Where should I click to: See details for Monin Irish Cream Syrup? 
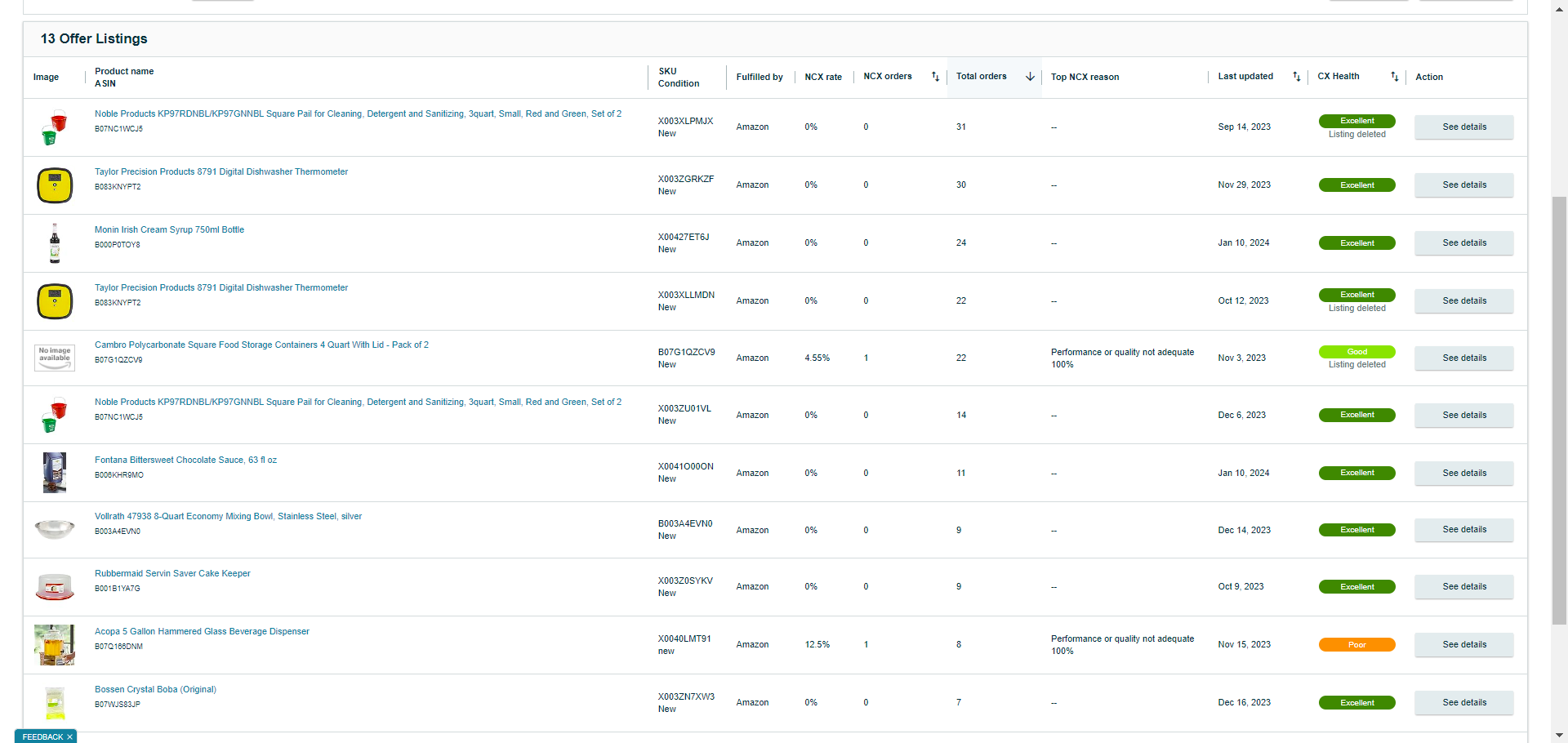tap(1463, 243)
